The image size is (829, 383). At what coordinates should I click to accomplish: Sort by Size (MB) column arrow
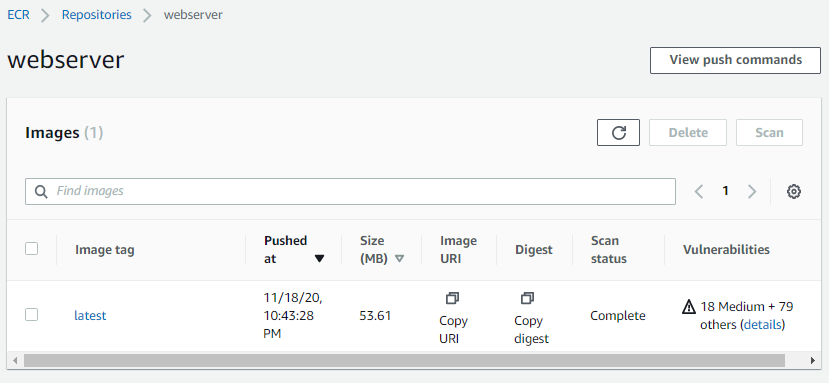(400, 259)
